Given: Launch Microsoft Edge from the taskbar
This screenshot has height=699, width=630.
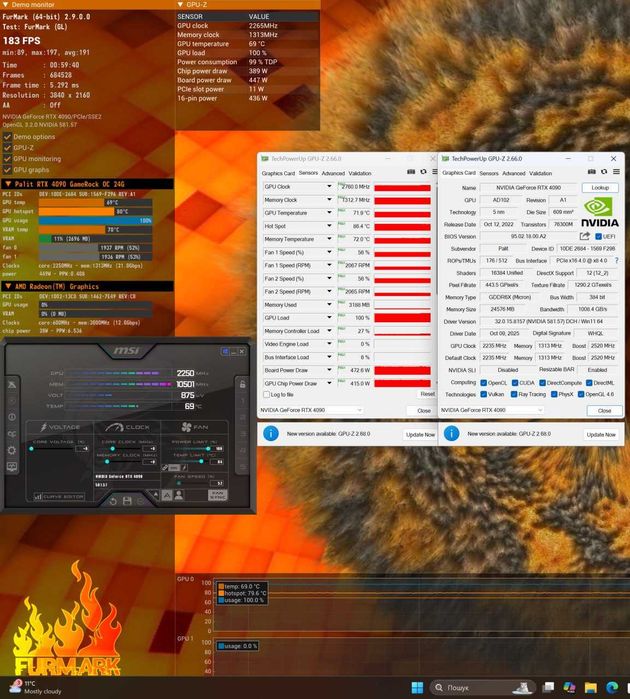Looking at the screenshot, I should (x=612, y=688).
